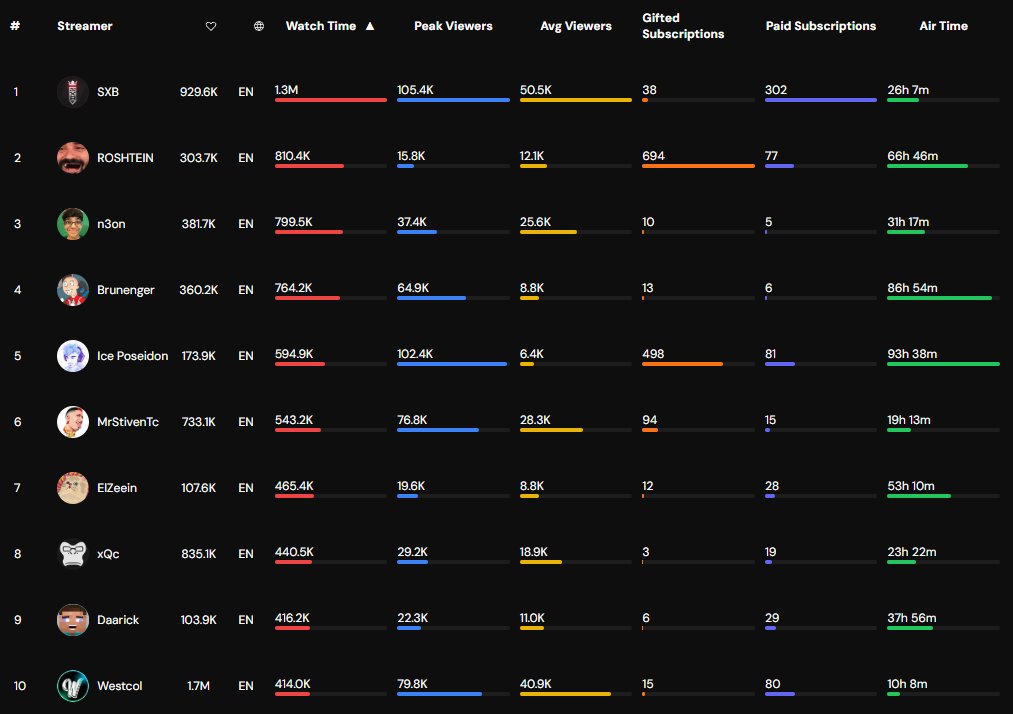Open the MrStivenTc streamer link
The width and height of the screenshot is (1013, 714).
pyautogui.click(x=128, y=421)
